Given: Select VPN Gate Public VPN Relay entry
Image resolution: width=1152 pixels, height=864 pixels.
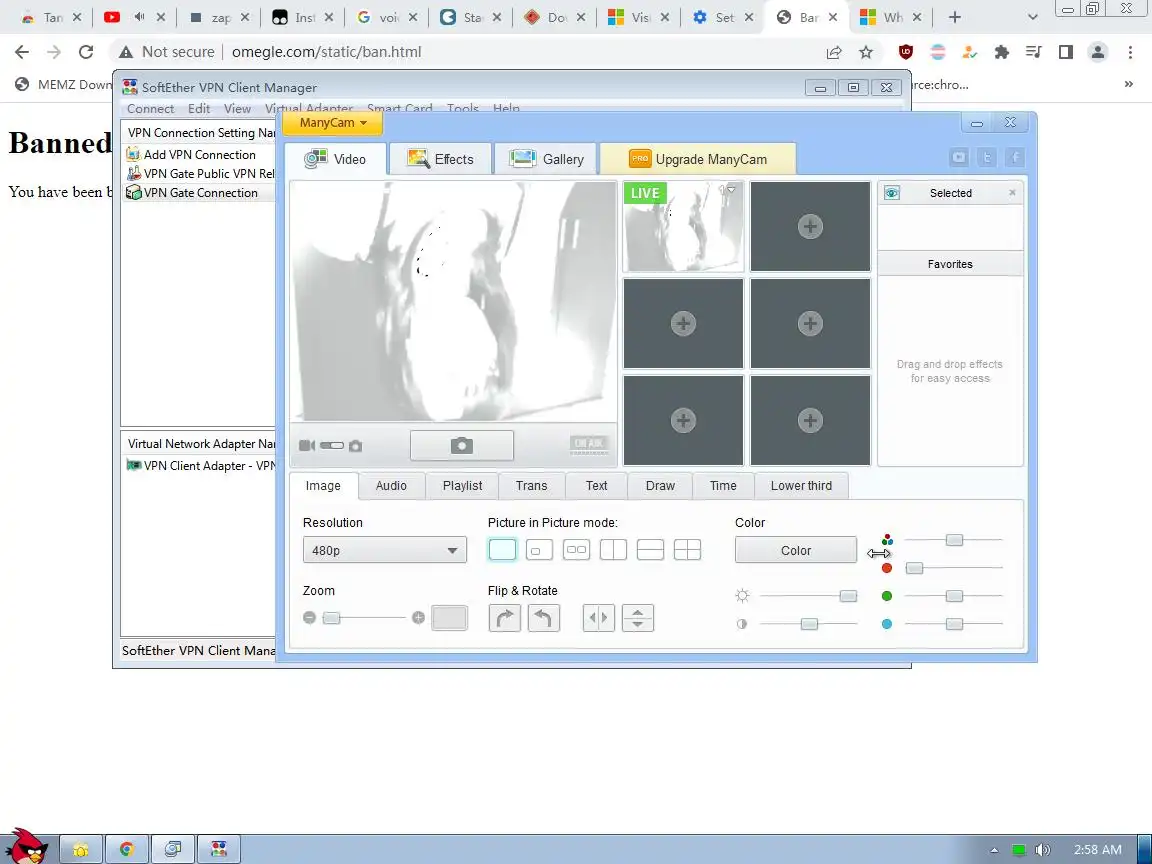Looking at the screenshot, I should pos(200,173).
